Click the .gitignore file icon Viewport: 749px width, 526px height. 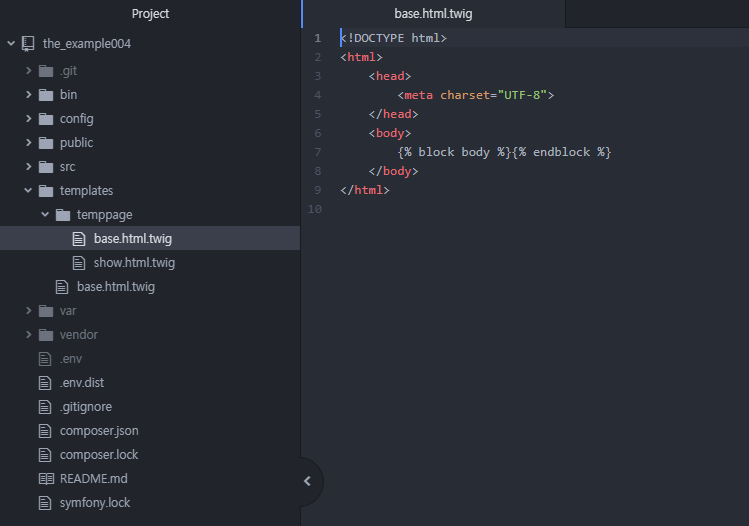pyautogui.click(x=45, y=407)
